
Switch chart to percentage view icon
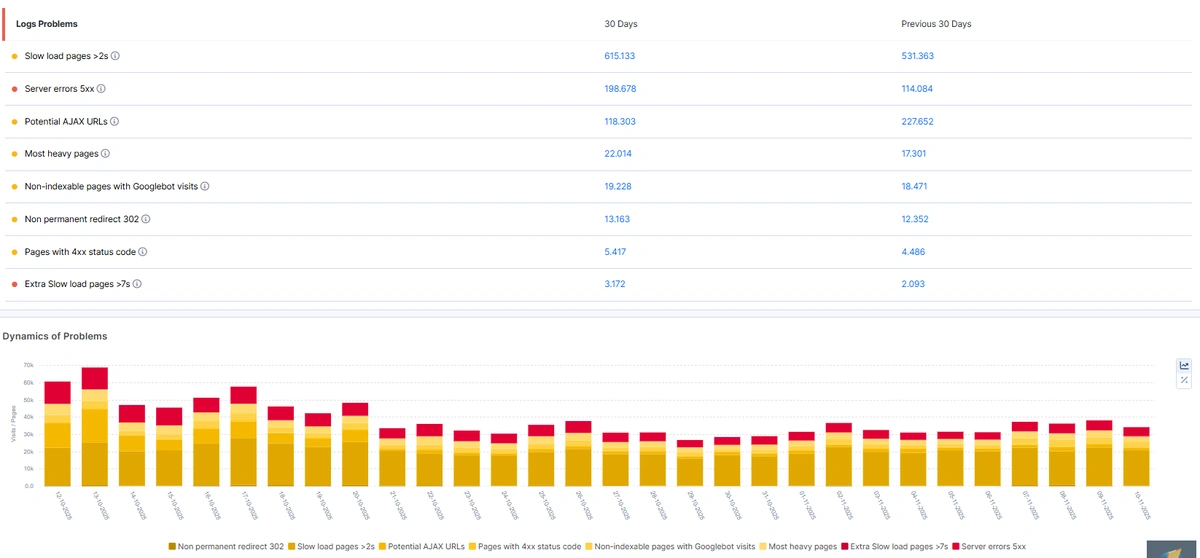tap(1184, 380)
